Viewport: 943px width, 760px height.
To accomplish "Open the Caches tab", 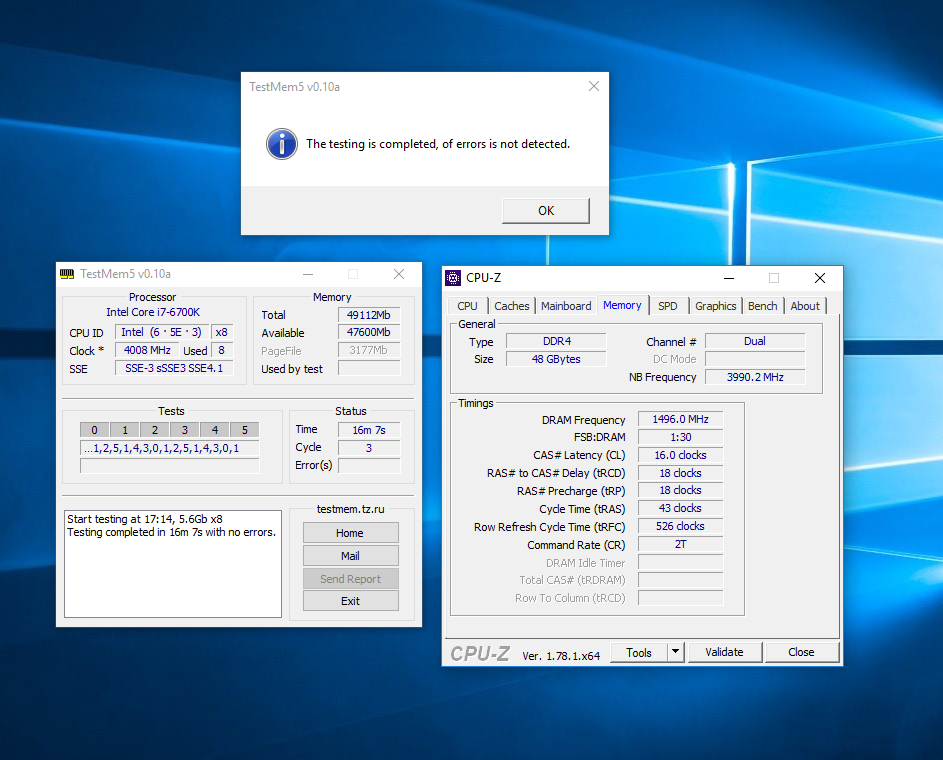I will 512,306.
